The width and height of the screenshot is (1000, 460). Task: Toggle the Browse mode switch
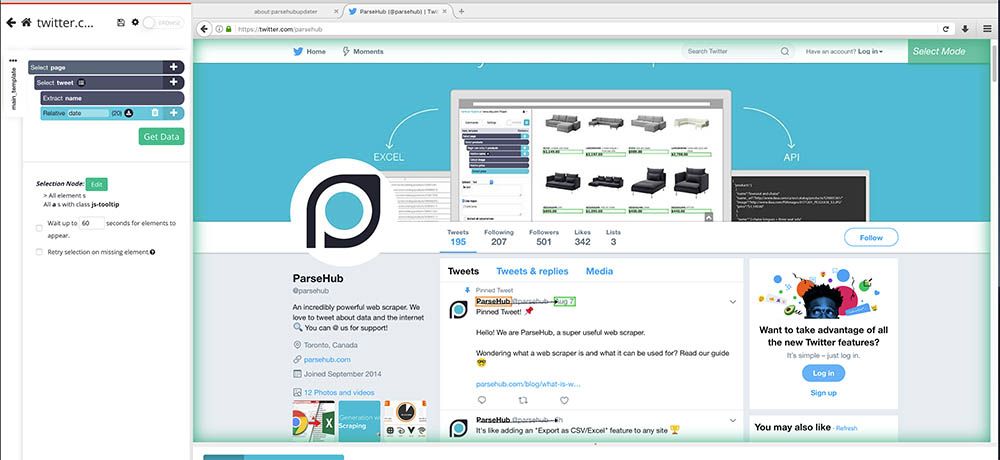click(x=163, y=22)
